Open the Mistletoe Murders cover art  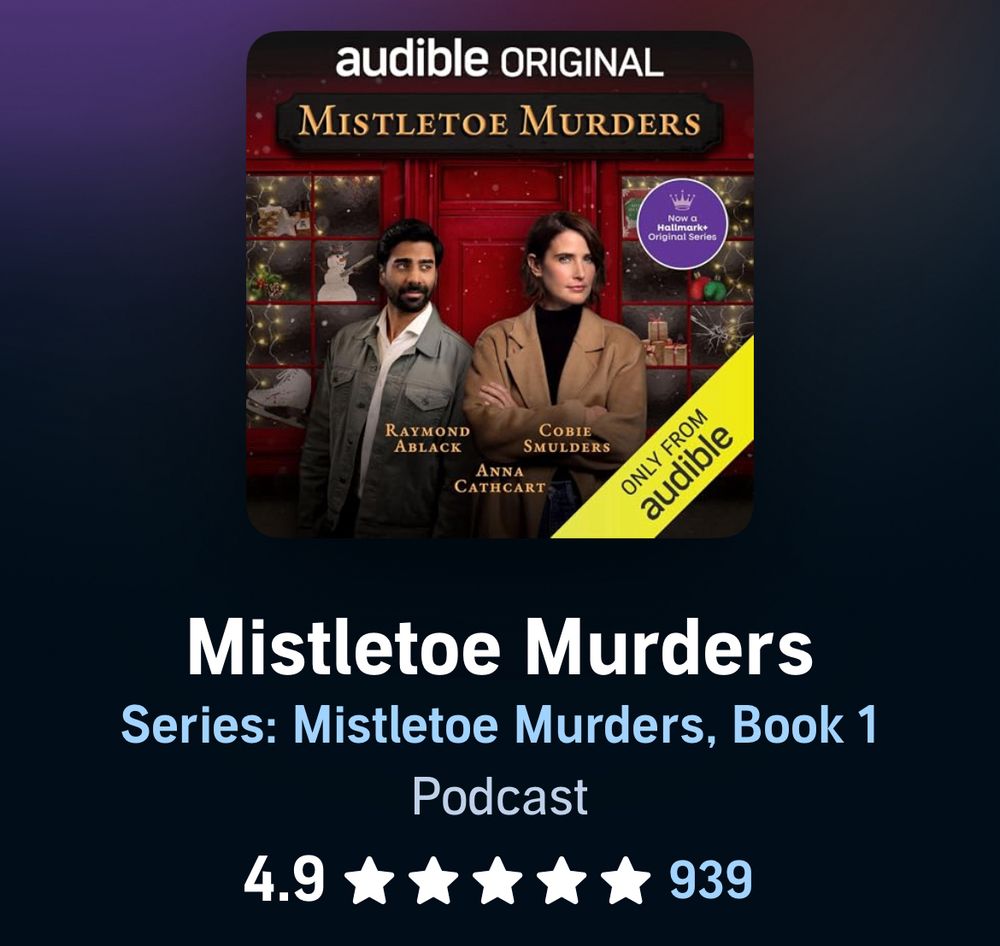[500, 285]
